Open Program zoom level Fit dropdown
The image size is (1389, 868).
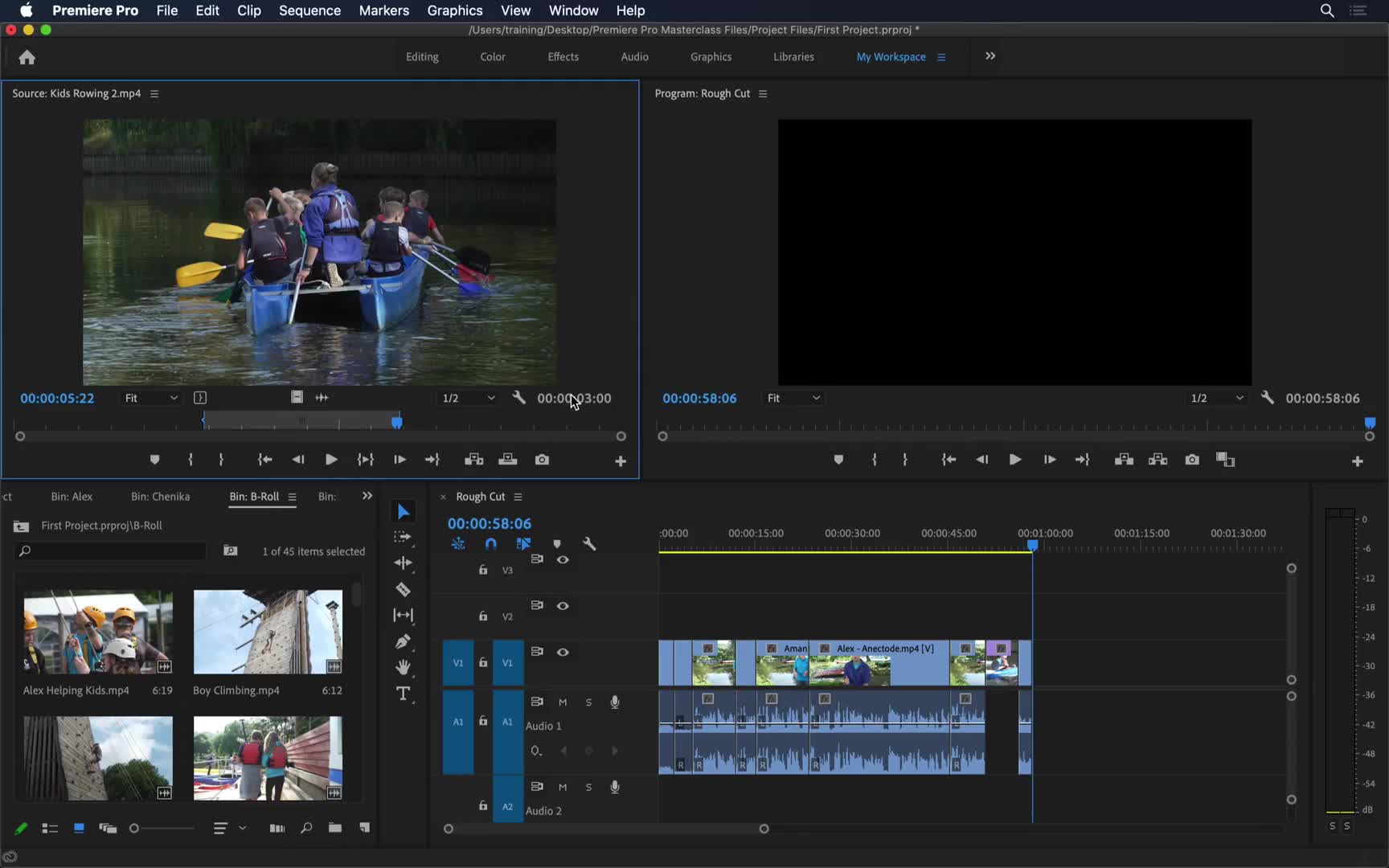793,398
